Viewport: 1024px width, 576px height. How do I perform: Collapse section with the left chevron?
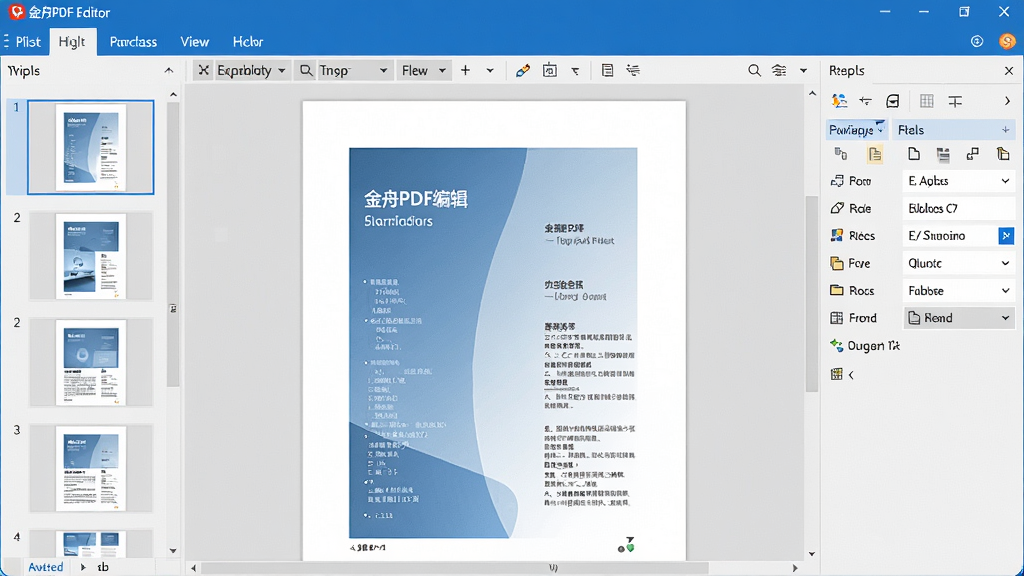(x=851, y=375)
